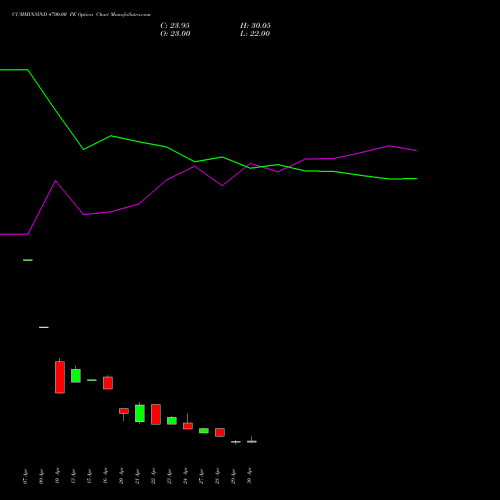Click the 24 Apr date label
The width and height of the screenshot is (500, 500).
tap(185, 477)
